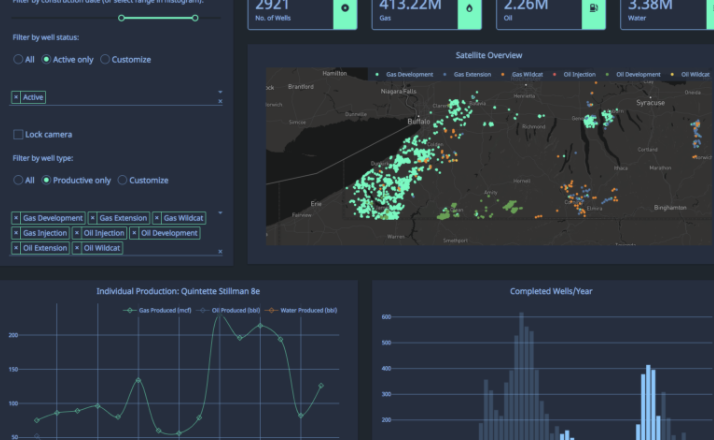Clear all well status selections
Viewport: 714px width, 440px height.
tap(220, 101)
